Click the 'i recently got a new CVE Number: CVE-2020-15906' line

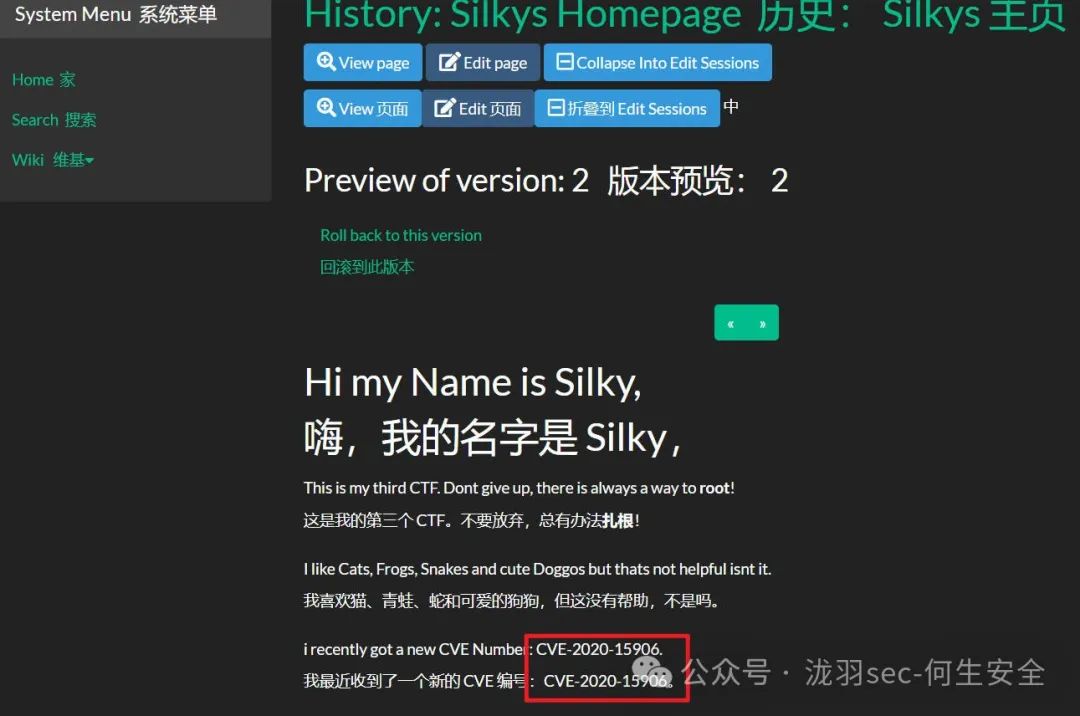coord(483,649)
